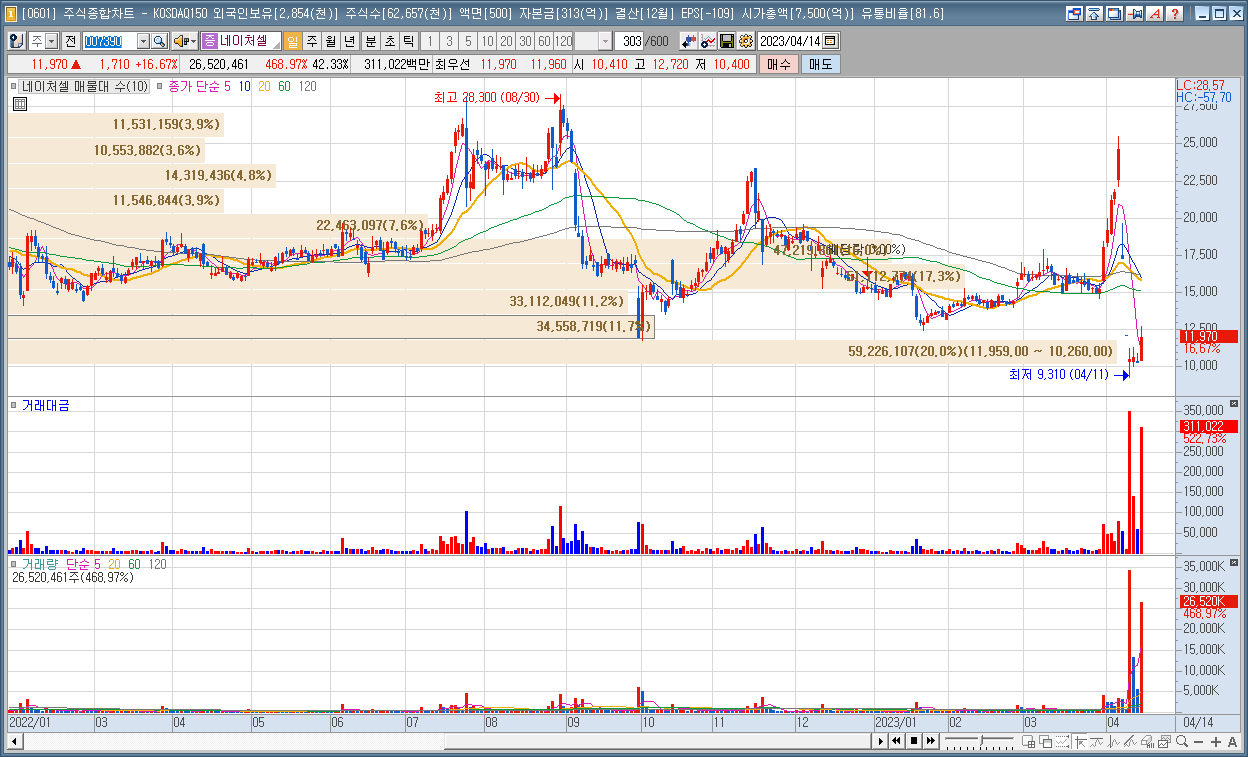Select the 주 (weekly) period toggle
This screenshot has height=757, width=1248.
pyautogui.click(x=312, y=41)
